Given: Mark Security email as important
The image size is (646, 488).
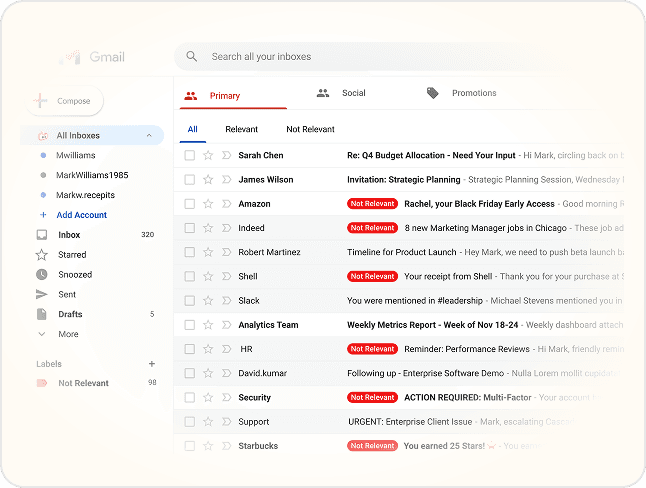Looking at the screenshot, I should [x=227, y=398].
